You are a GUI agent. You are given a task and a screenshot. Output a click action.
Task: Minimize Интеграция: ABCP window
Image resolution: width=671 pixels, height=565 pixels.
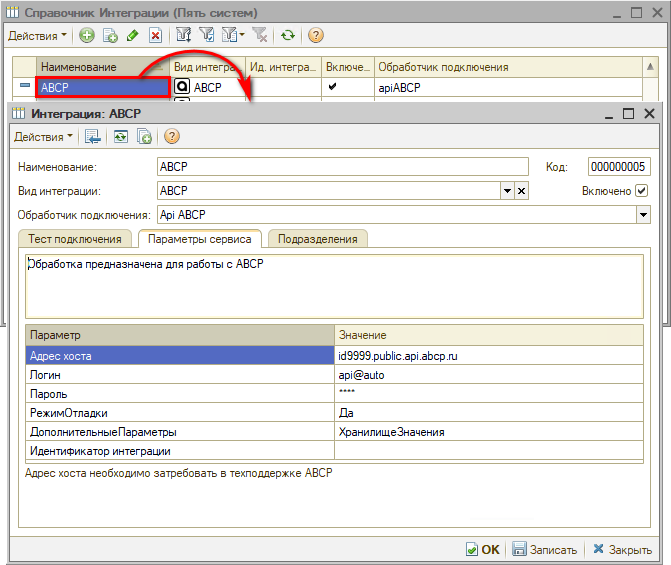coord(609,114)
